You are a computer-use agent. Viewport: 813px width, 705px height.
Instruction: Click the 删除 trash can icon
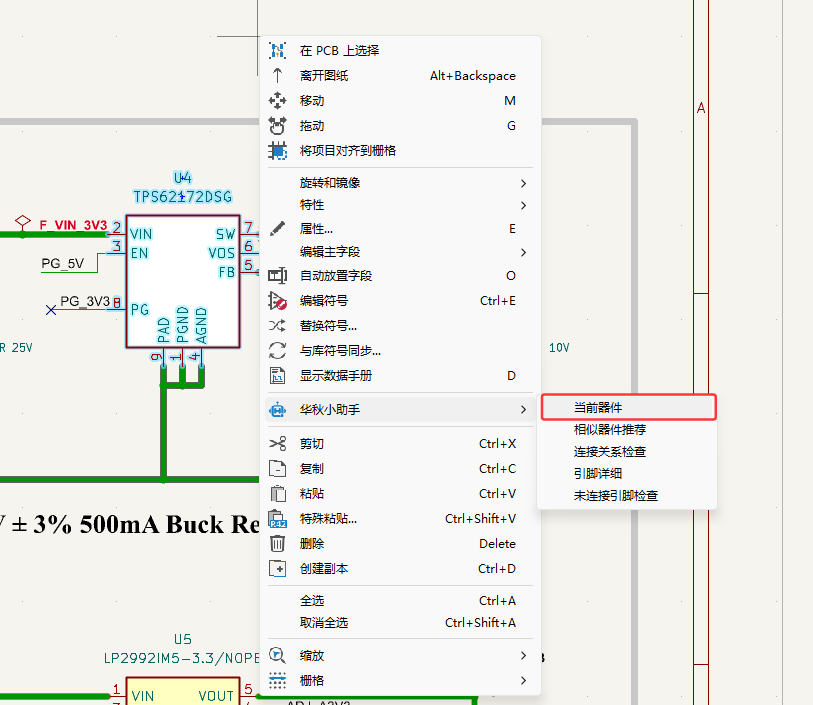(278, 544)
